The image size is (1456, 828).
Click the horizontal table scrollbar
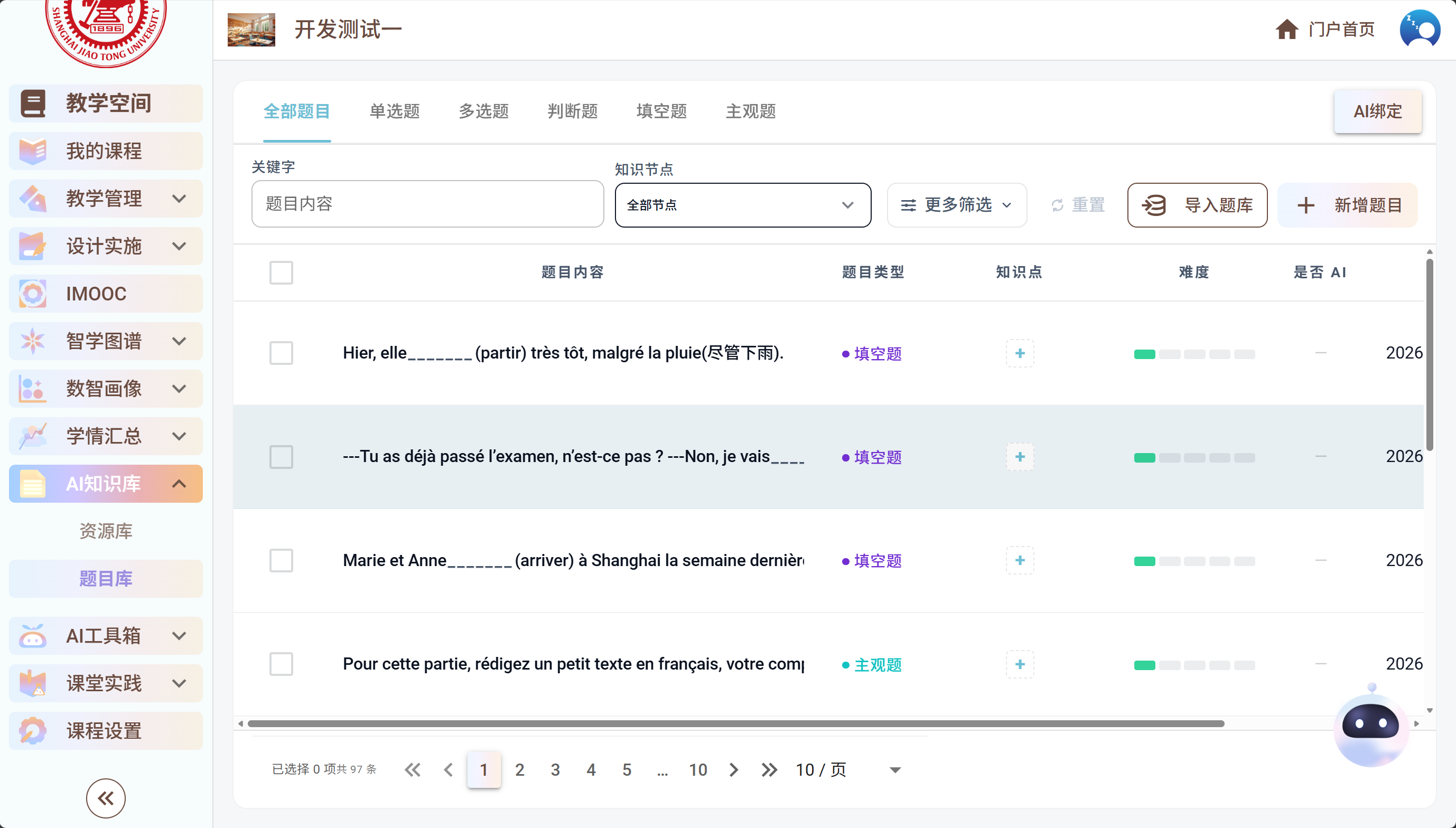pos(736,723)
